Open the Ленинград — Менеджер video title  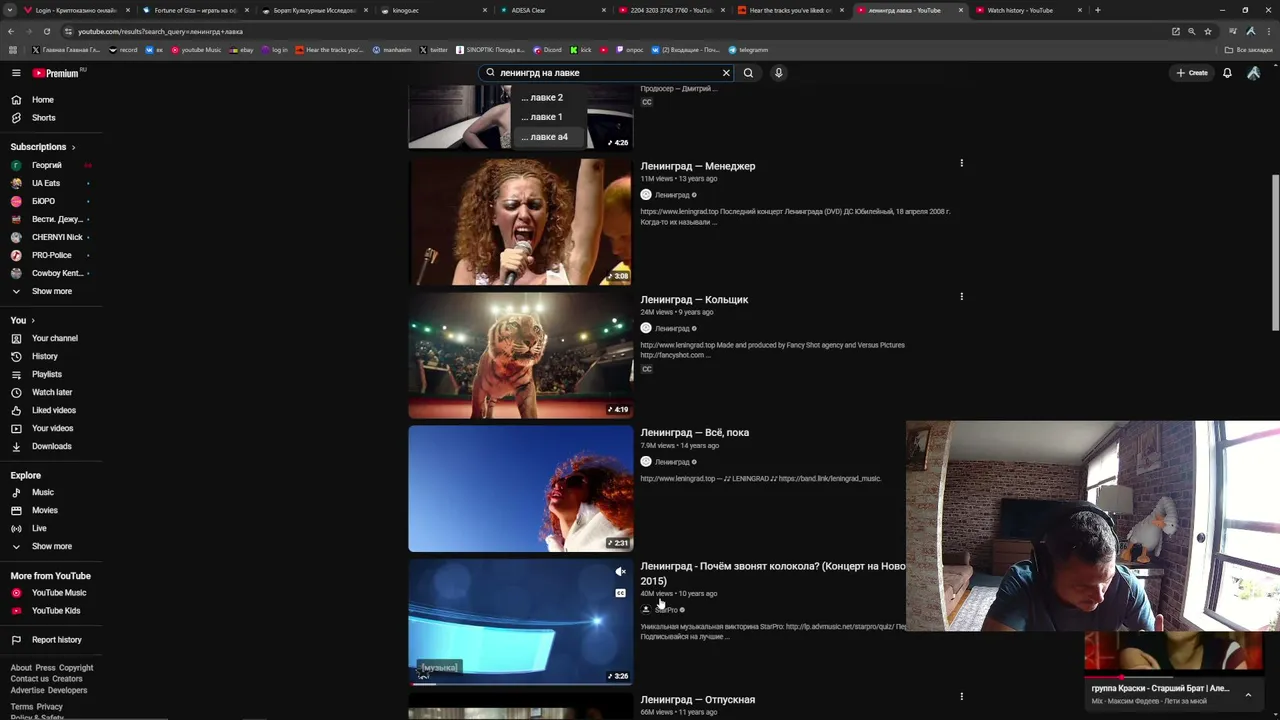click(x=698, y=166)
